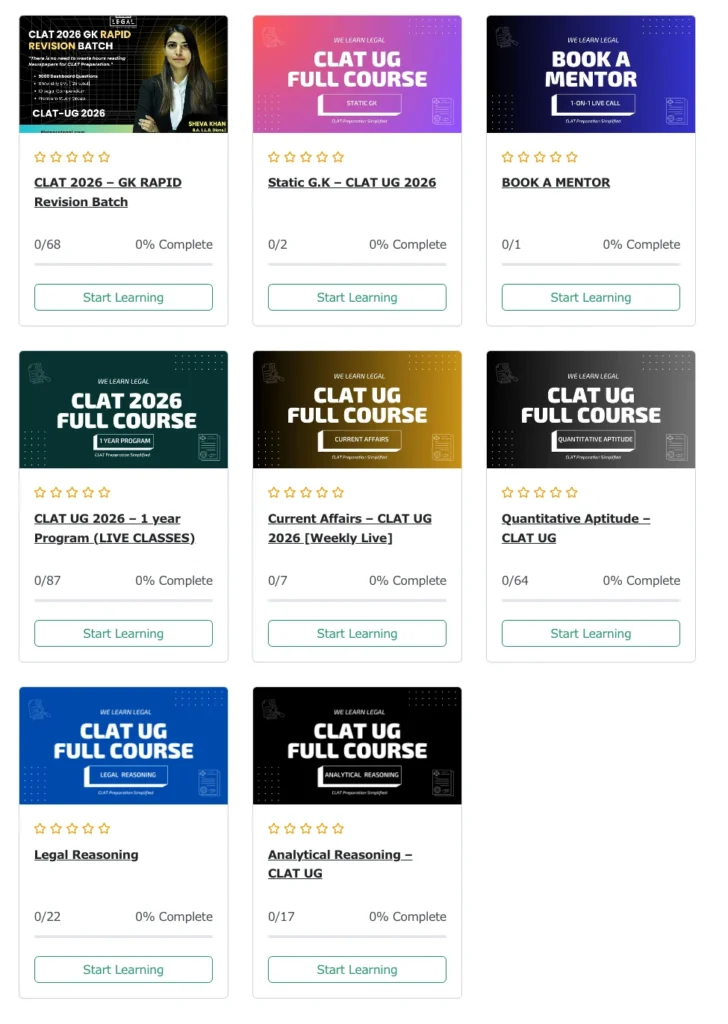728x1024 pixels.
Task: Click the star rating on Book A Mentor card
Action: tap(539, 157)
